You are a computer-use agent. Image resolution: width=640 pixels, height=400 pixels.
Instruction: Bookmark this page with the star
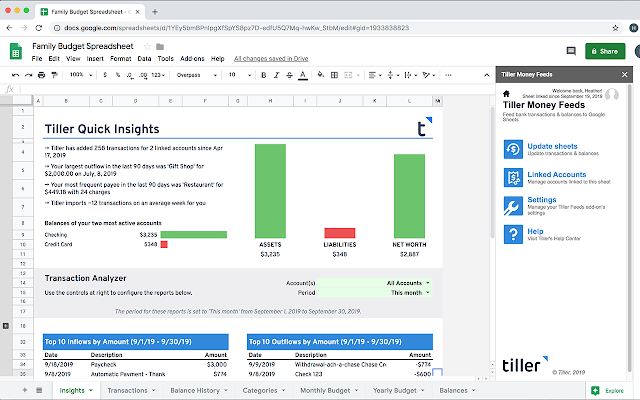click(x=615, y=28)
